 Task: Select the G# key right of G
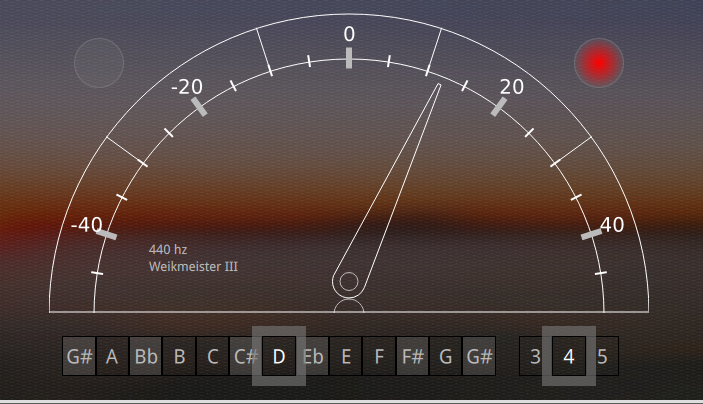tap(479, 356)
